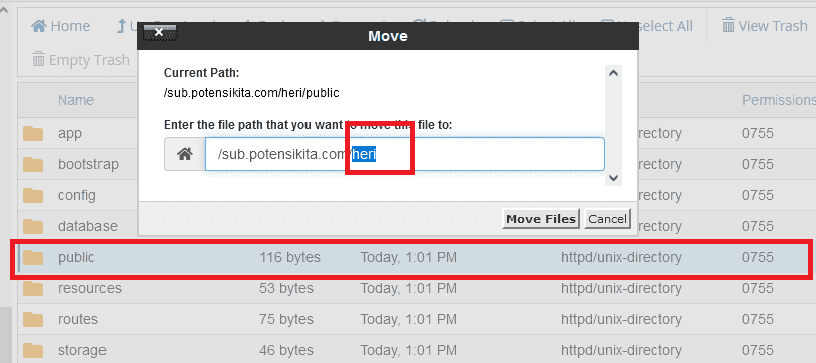The height and width of the screenshot is (363, 816).
Task: Close the Move dialog with the X button
Action: [159, 33]
